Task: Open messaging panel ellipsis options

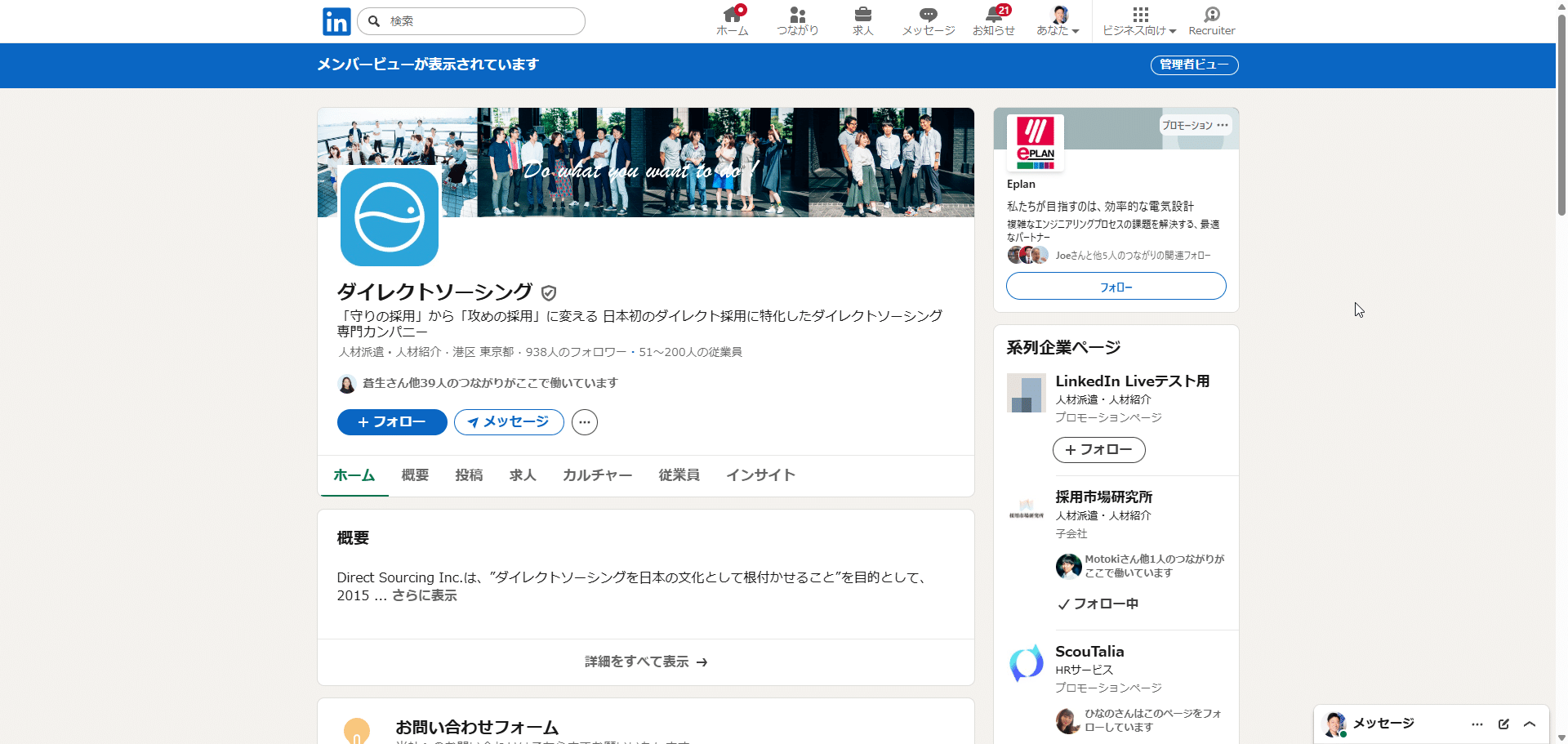Action: coord(1477,724)
